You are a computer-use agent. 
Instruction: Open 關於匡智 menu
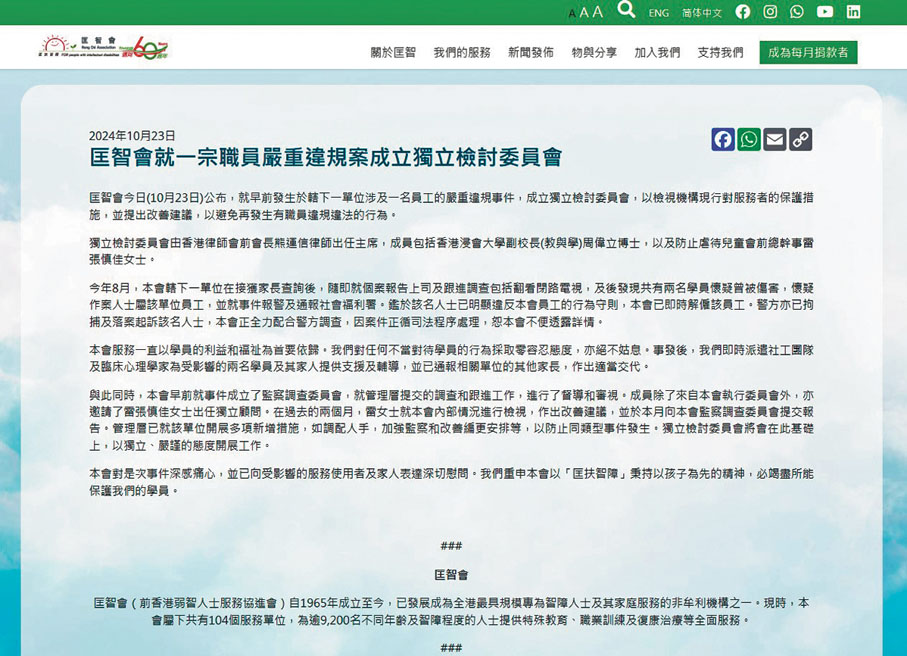tap(393, 53)
